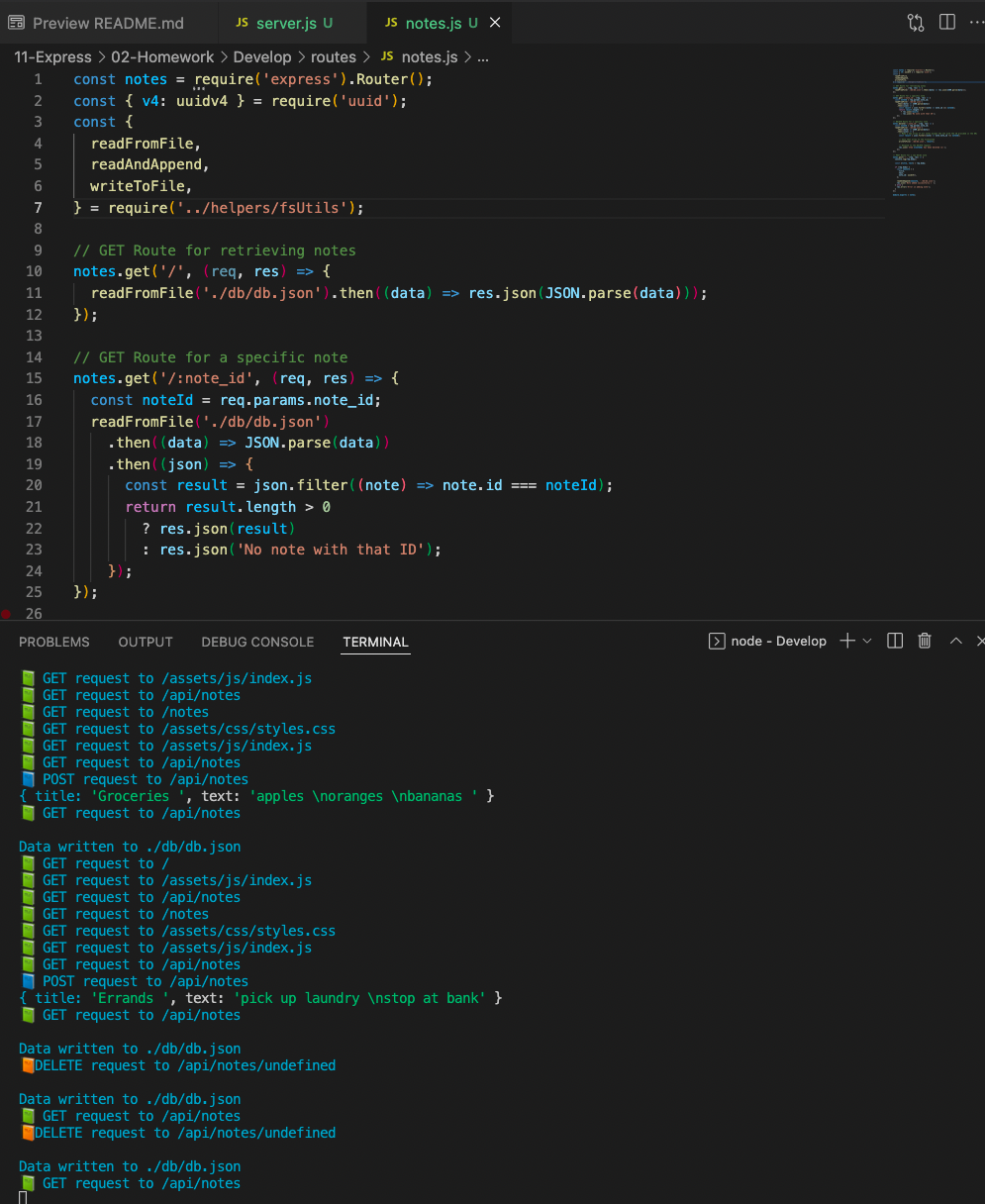Click line number 15 in the gutter
The height and width of the screenshot is (1204, 985).
34,378
